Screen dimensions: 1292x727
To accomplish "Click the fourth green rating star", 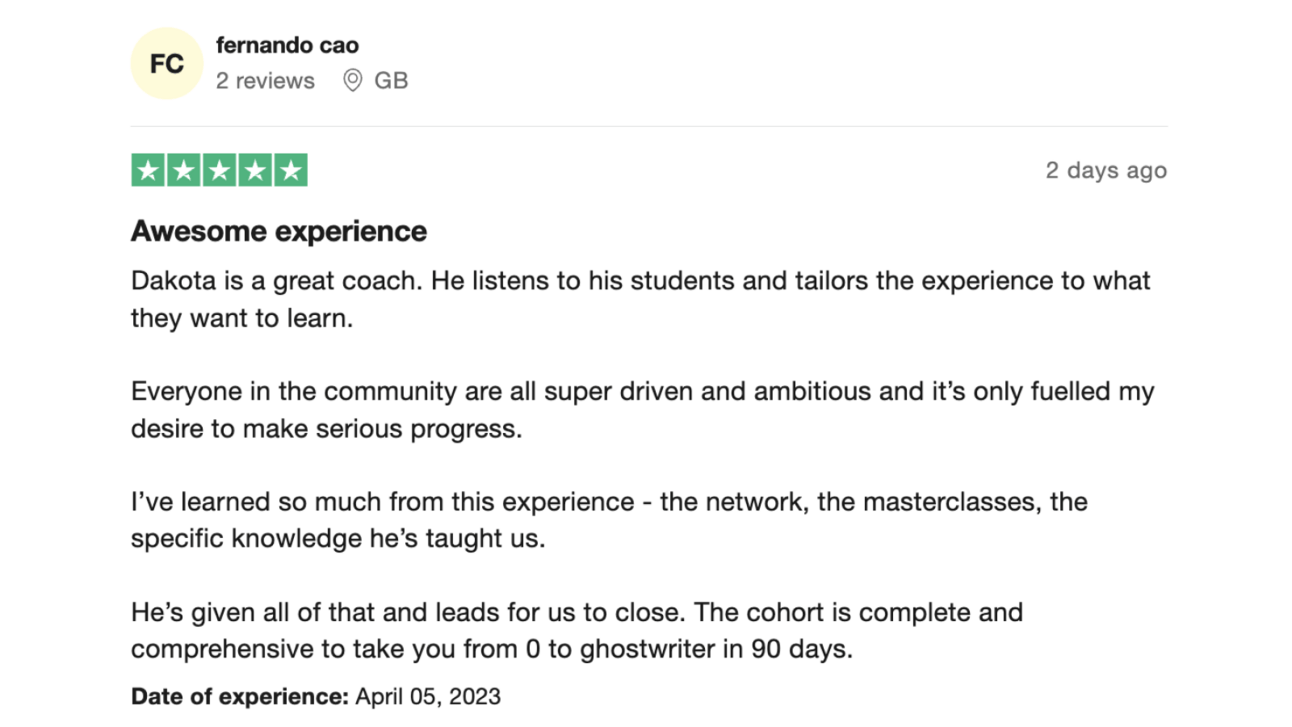I will pos(255,171).
